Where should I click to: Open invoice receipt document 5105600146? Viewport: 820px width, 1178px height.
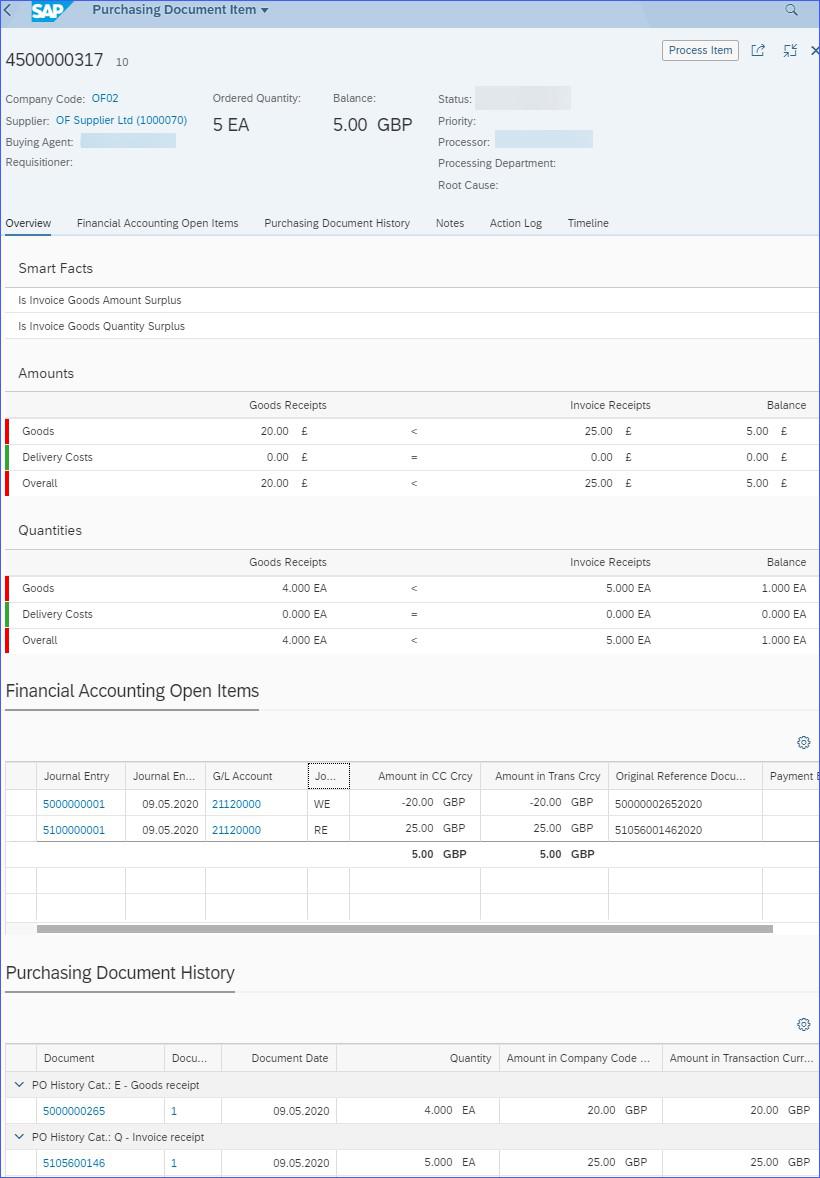tap(74, 1163)
